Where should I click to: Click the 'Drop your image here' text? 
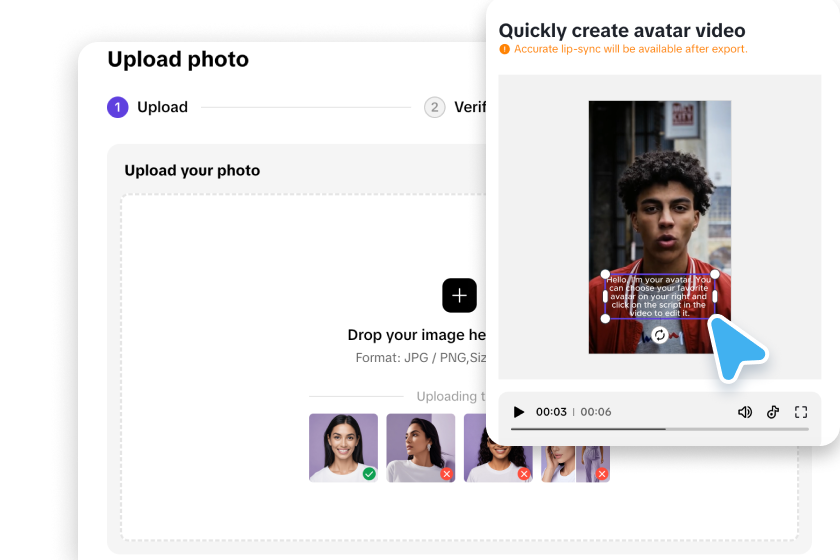pos(417,335)
